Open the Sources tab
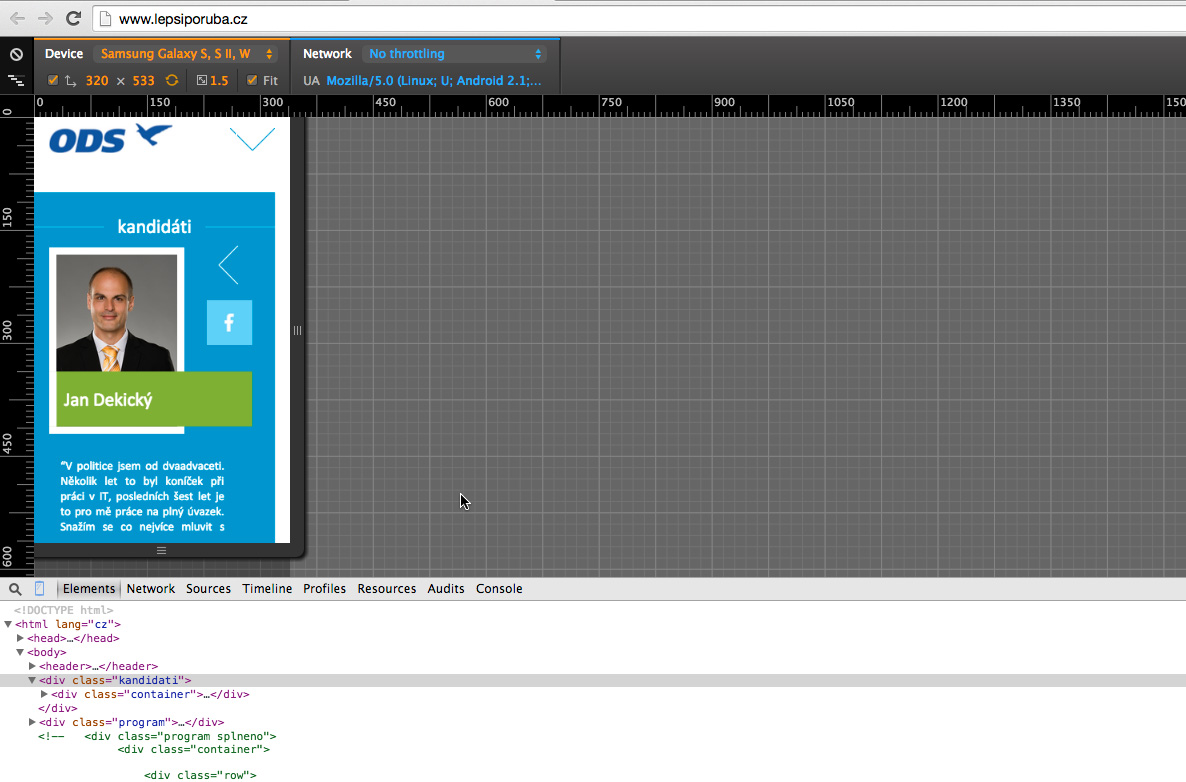 208,589
